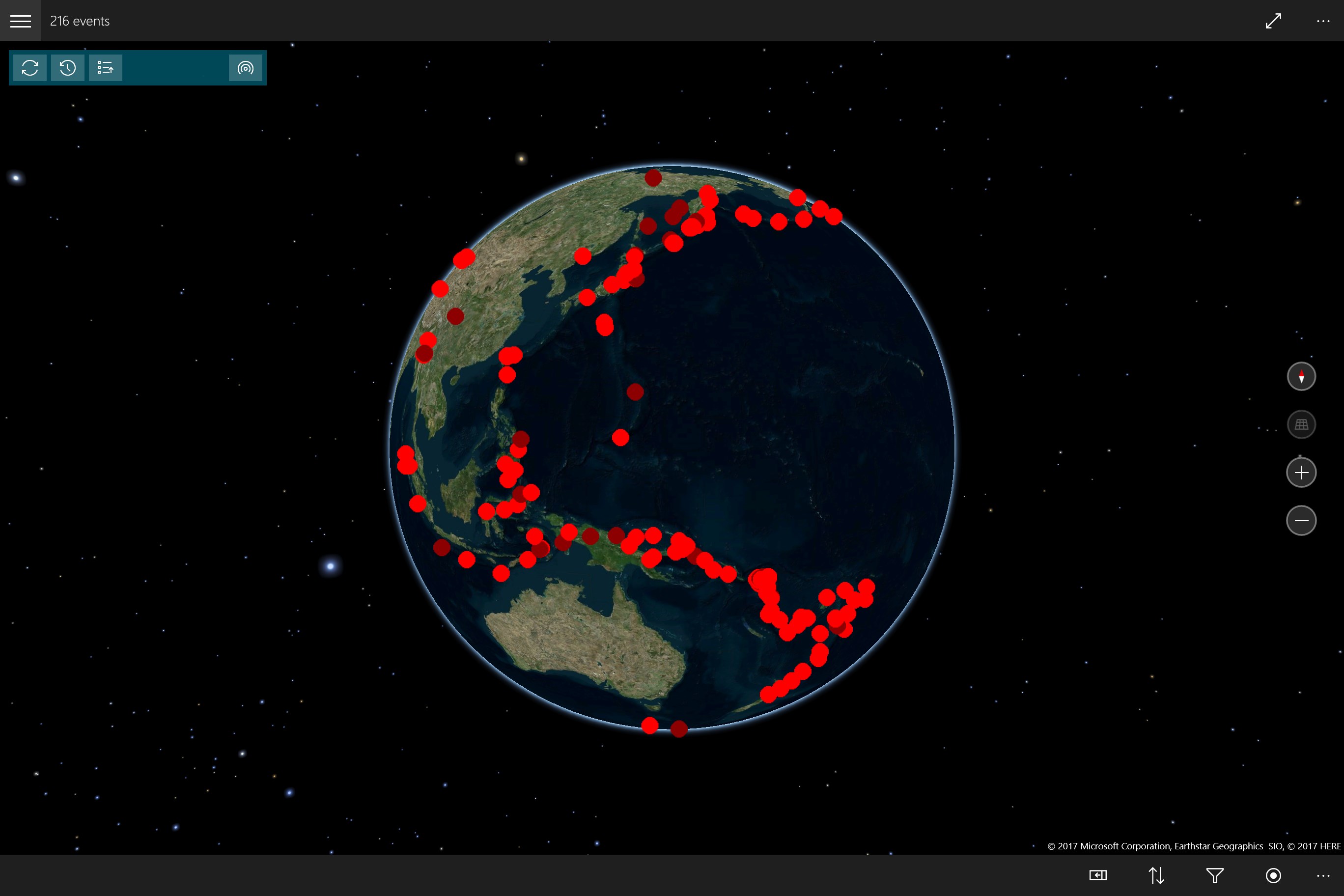Open the event history tool

[x=67, y=67]
